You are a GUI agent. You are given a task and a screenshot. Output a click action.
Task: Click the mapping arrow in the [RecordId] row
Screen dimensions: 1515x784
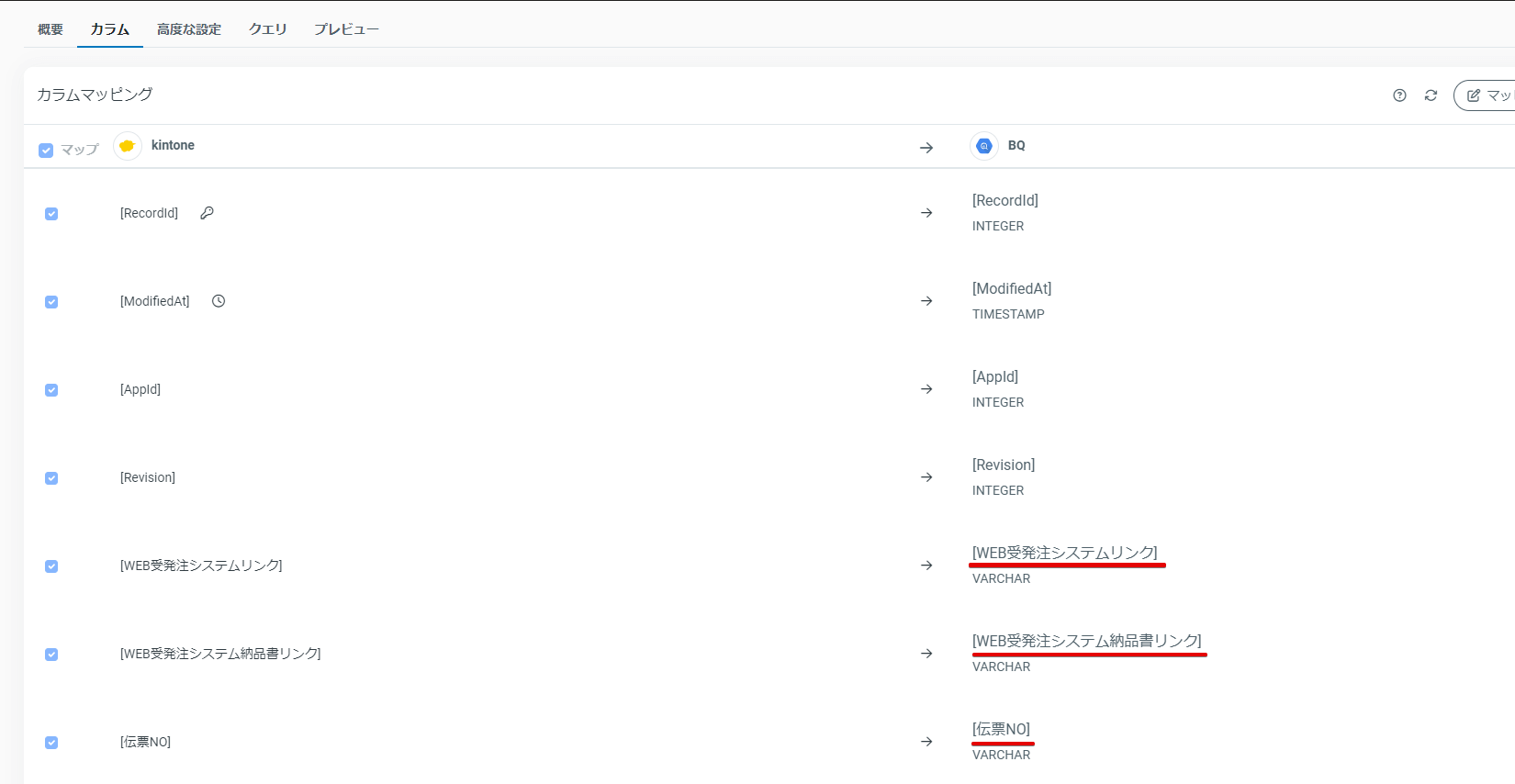pyautogui.click(x=926, y=213)
